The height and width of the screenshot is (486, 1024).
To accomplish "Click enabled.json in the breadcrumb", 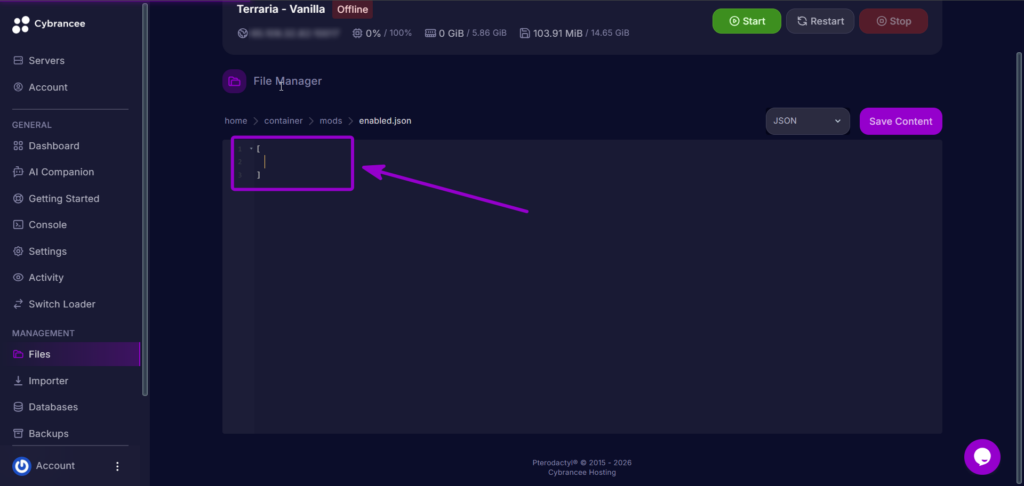I will click(385, 121).
